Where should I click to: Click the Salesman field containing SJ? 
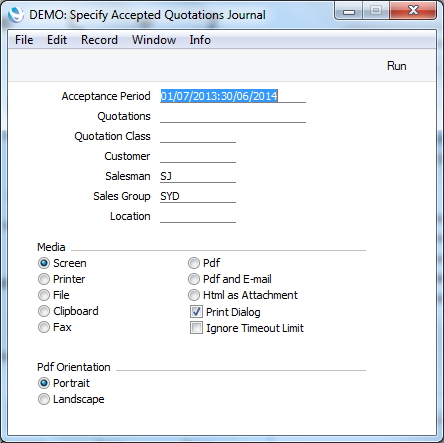(x=198, y=176)
